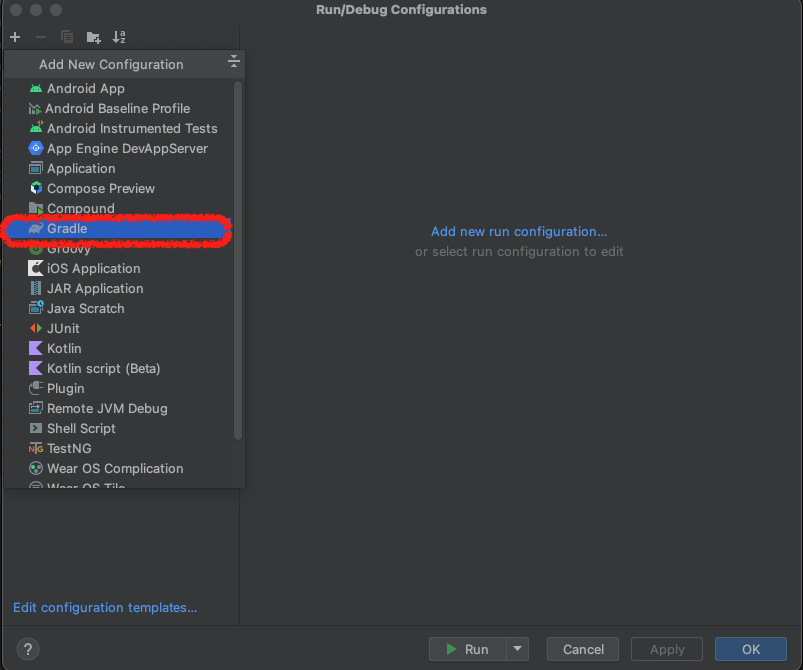Click the Cancel button

583,649
